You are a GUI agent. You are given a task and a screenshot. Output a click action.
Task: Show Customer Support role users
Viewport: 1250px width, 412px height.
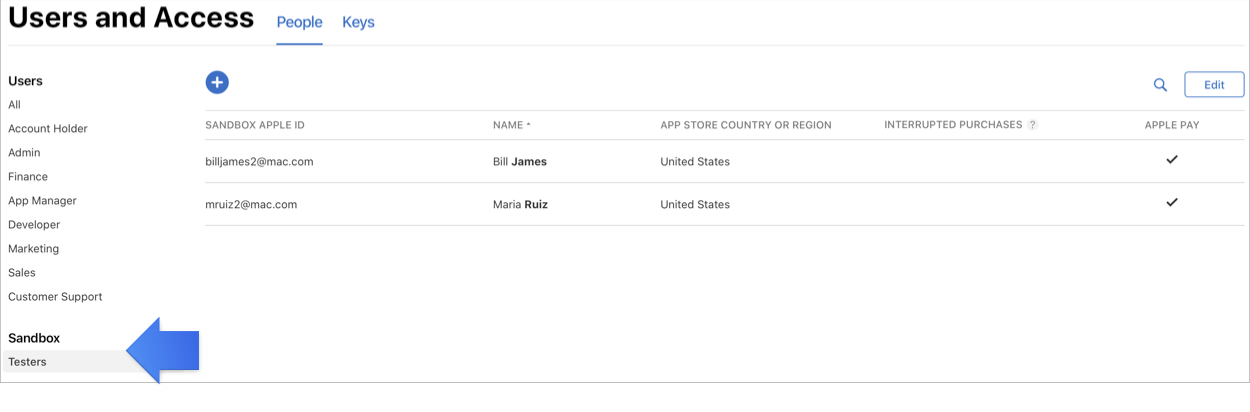point(55,297)
